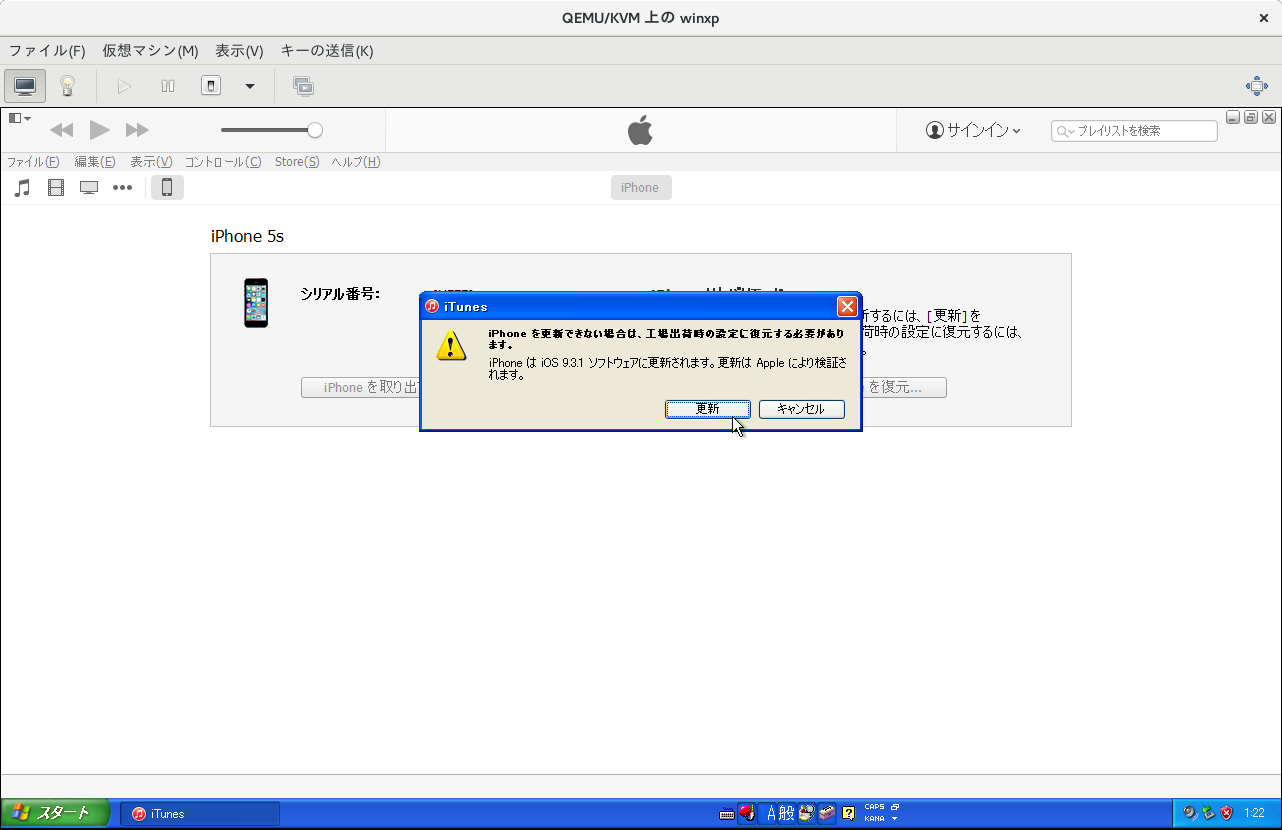Image resolution: width=1282 pixels, height=830 pixels.
Task: Click the iTunes previous track button
Action: coord(62,130)
